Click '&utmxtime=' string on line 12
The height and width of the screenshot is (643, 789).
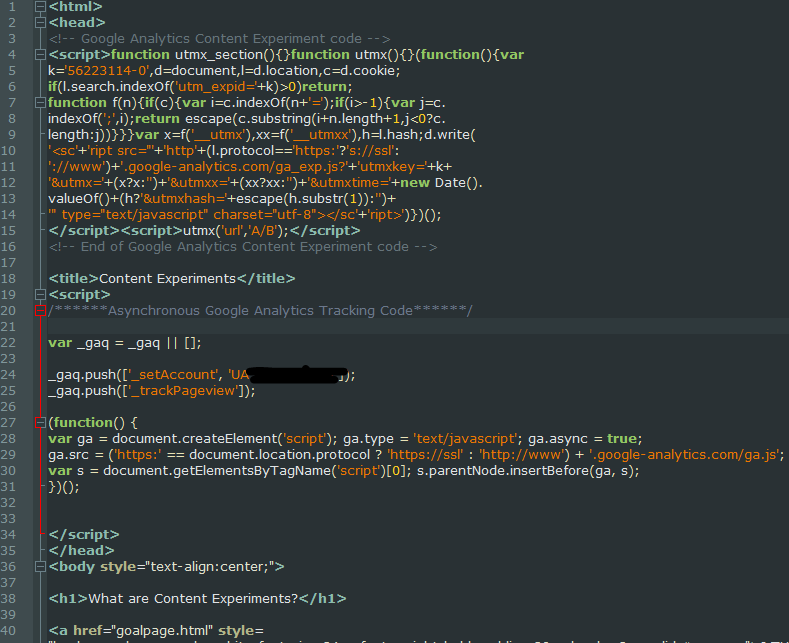(x=350, y=183)
